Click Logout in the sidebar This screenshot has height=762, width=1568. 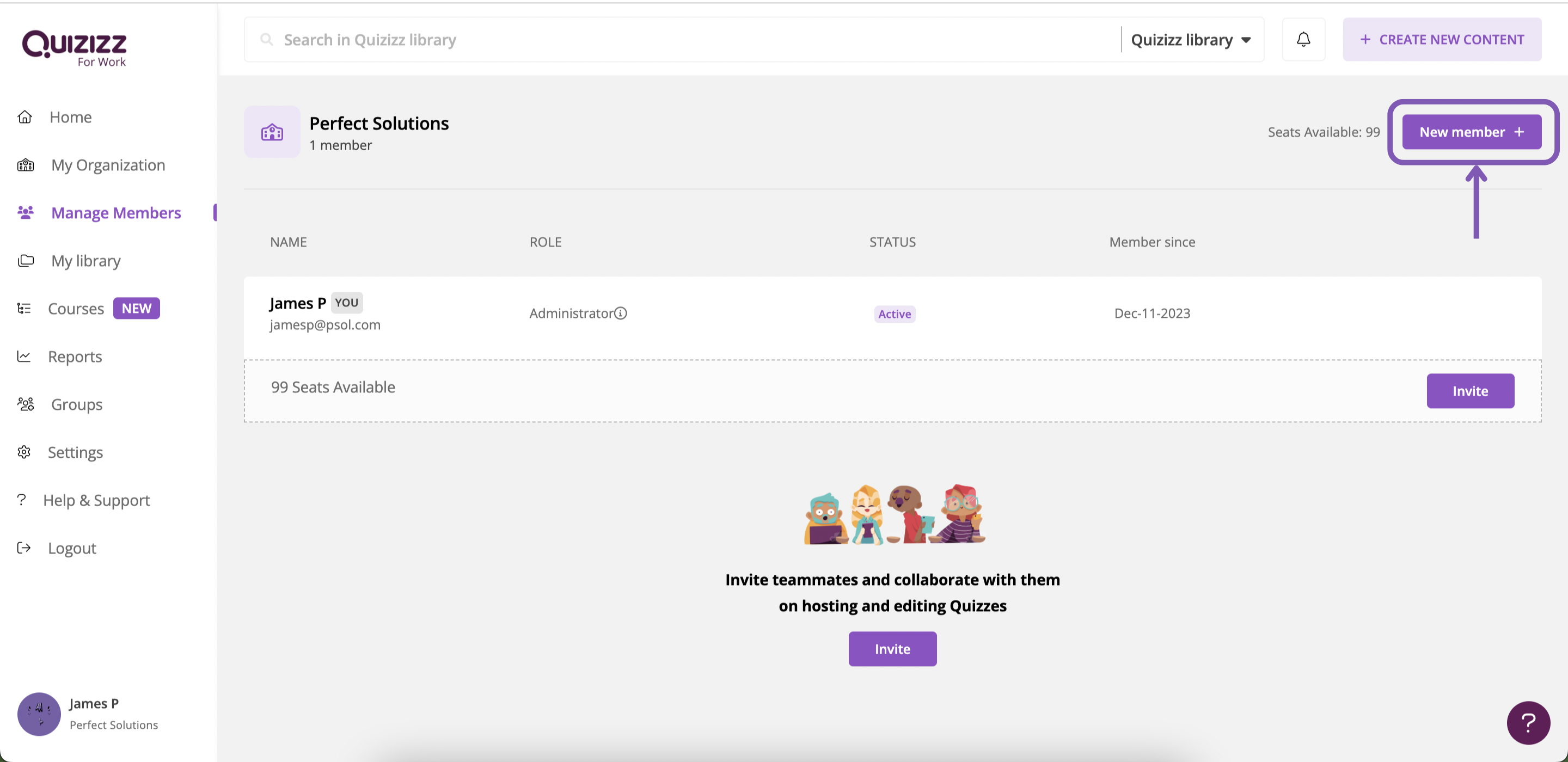point(72,548)
